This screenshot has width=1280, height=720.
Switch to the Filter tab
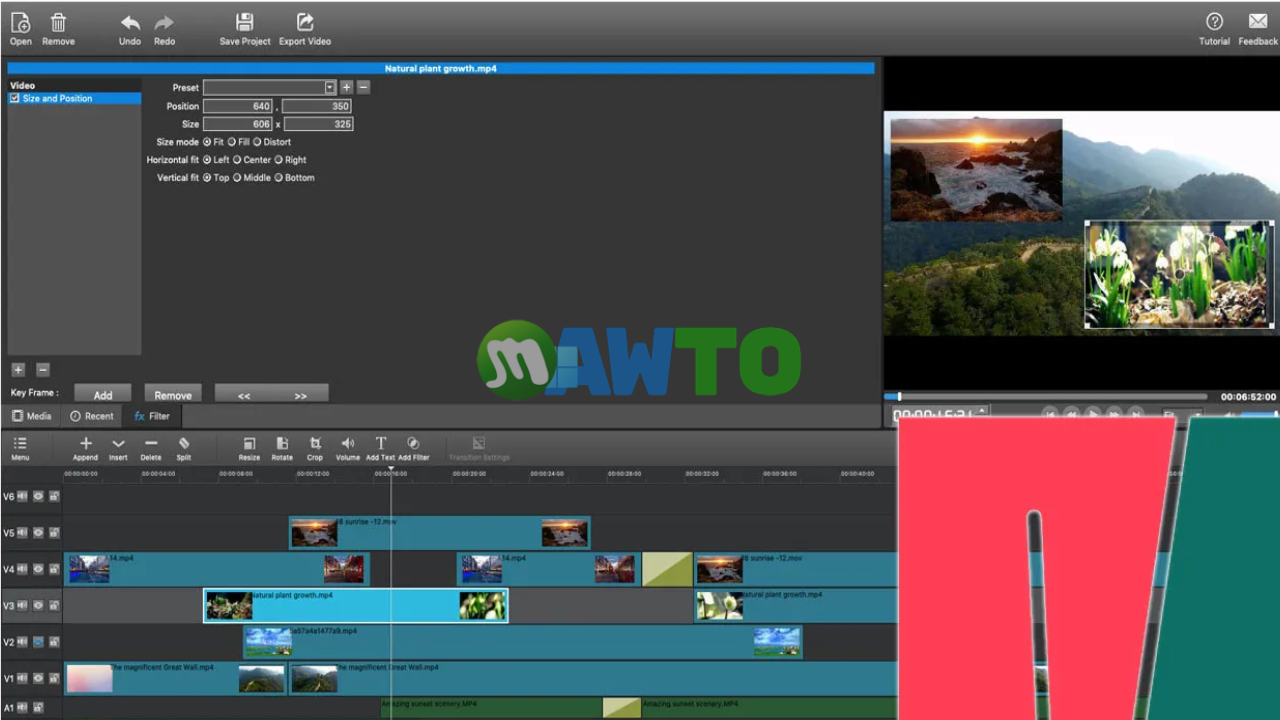[152, 416]
